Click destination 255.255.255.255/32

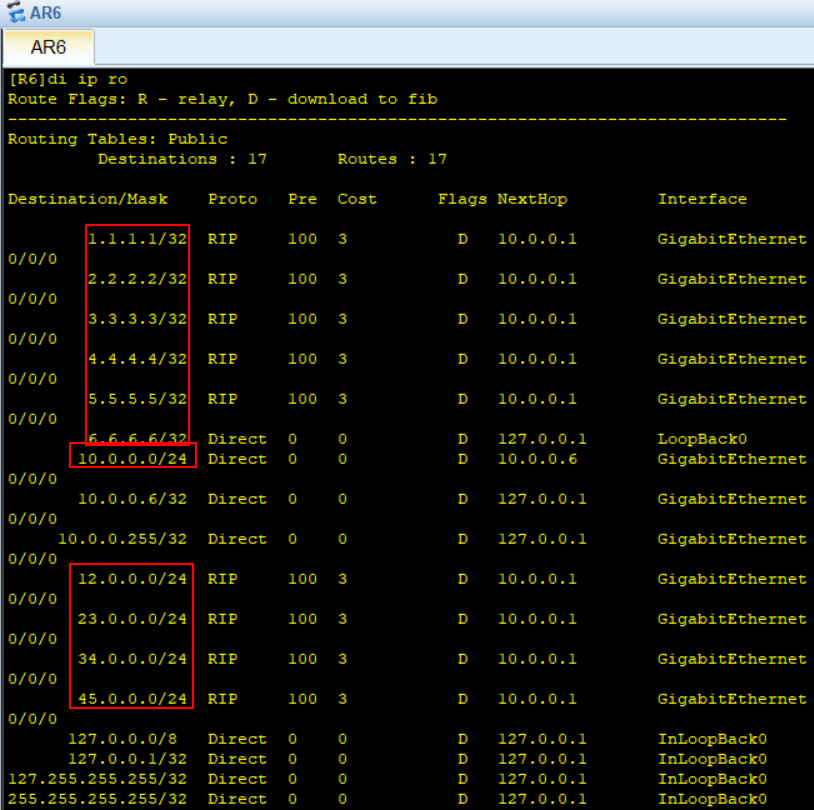tap(98, 799)
